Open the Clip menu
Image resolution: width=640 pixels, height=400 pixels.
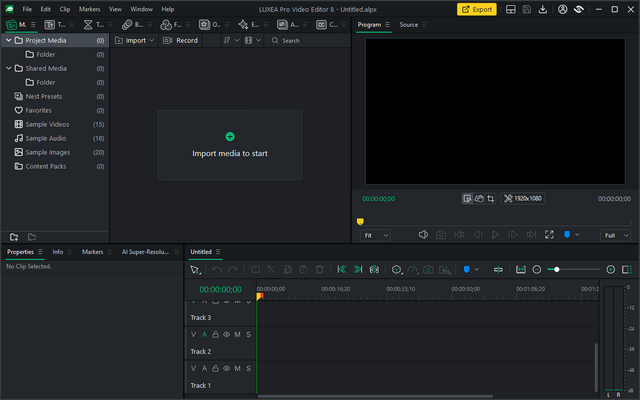click(x=65, y=9)
